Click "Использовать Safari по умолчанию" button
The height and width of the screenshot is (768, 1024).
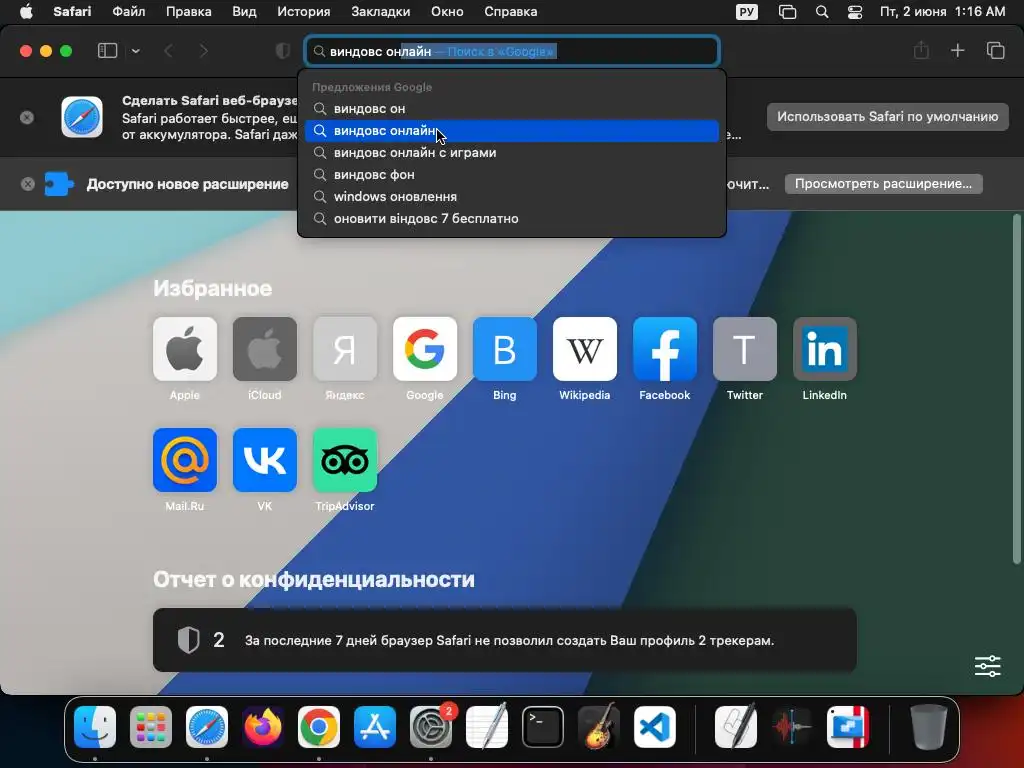point(888,116)
